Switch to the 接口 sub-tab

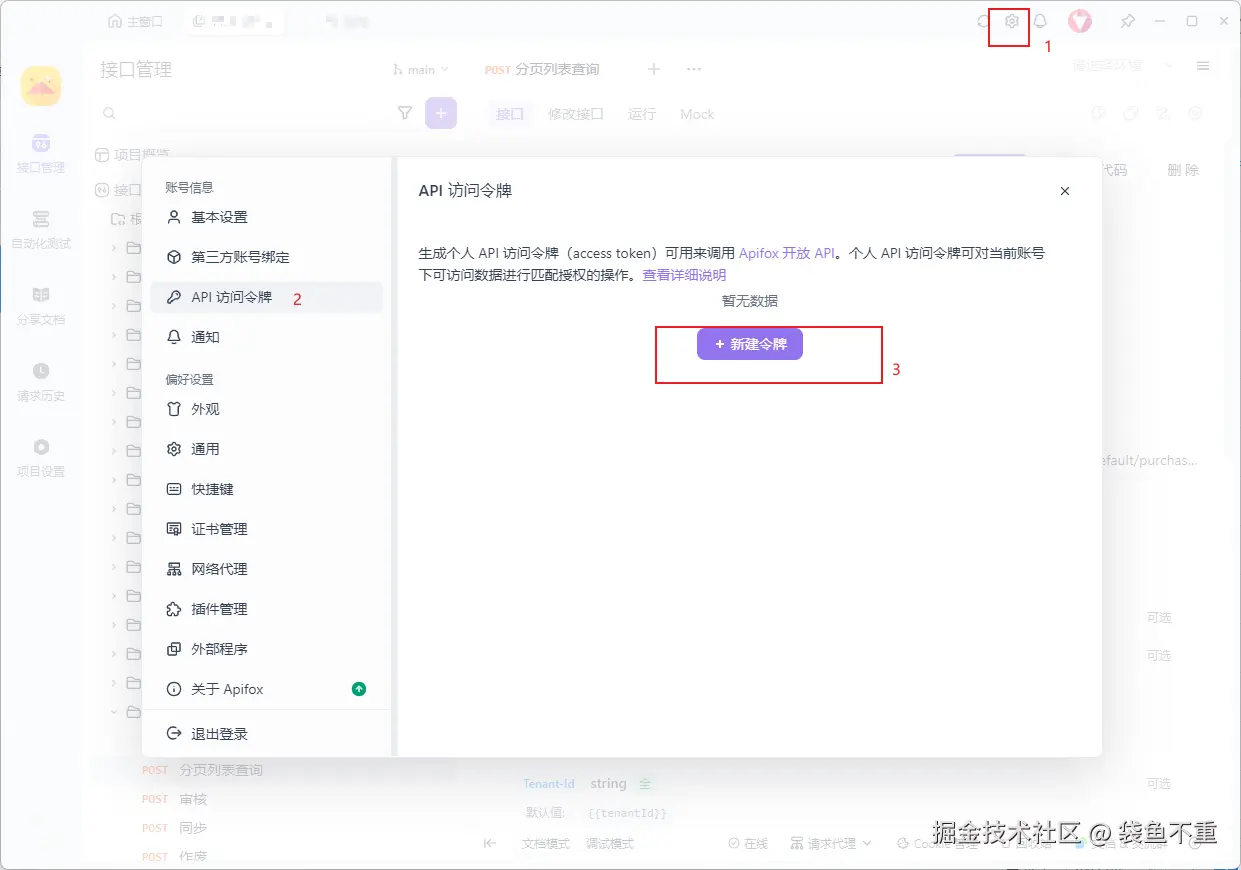[510, 114]
